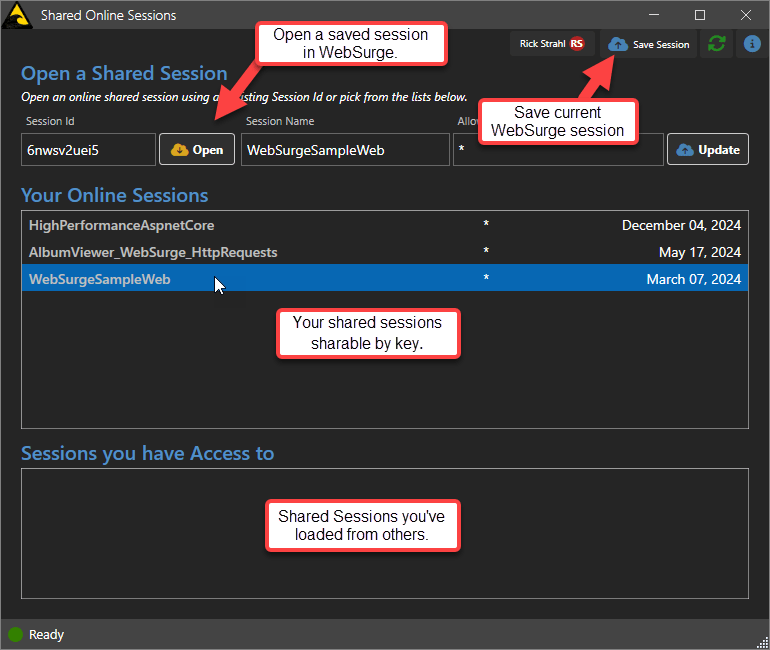The width and height of the screenshot is (770, 650).
Task: Click the Update session button
Action: coord(708,150)
